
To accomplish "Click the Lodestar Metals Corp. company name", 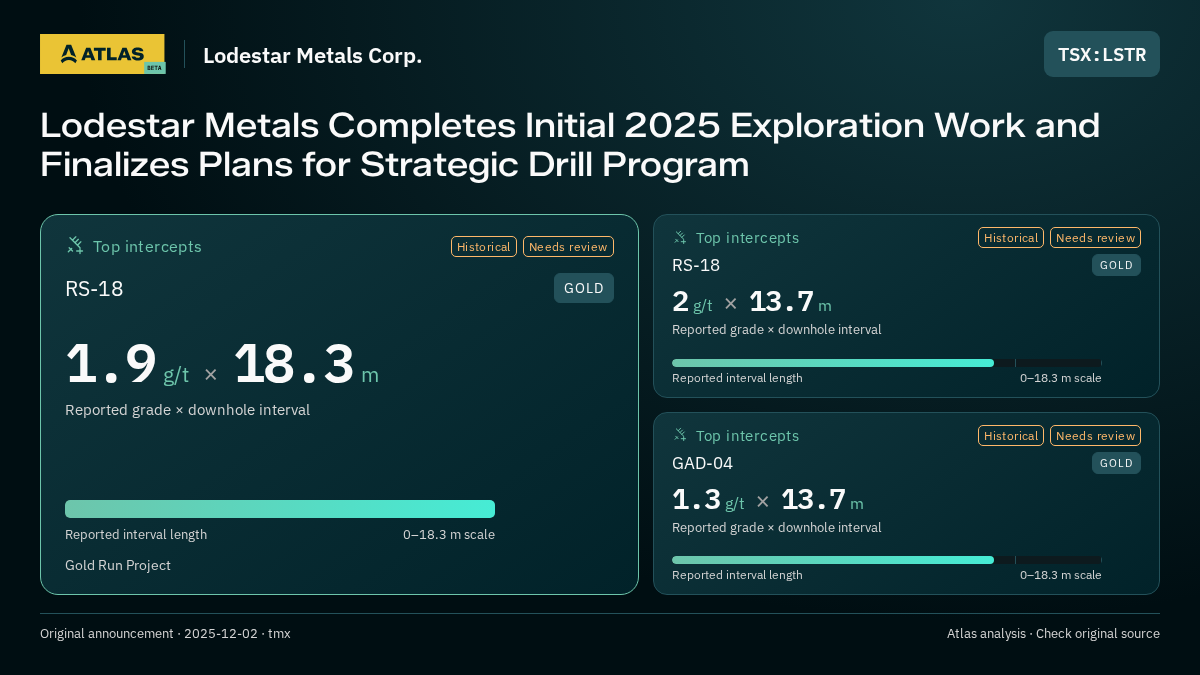I will pyautogui.click(x=313, y=56).
